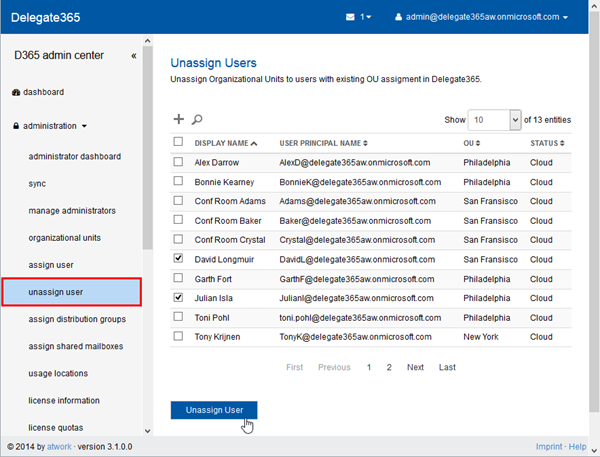Viewport: 600px width, 457px height.
Task: Click the plus add icon above table
Action: pyautogui.click(x=179, y=119)
